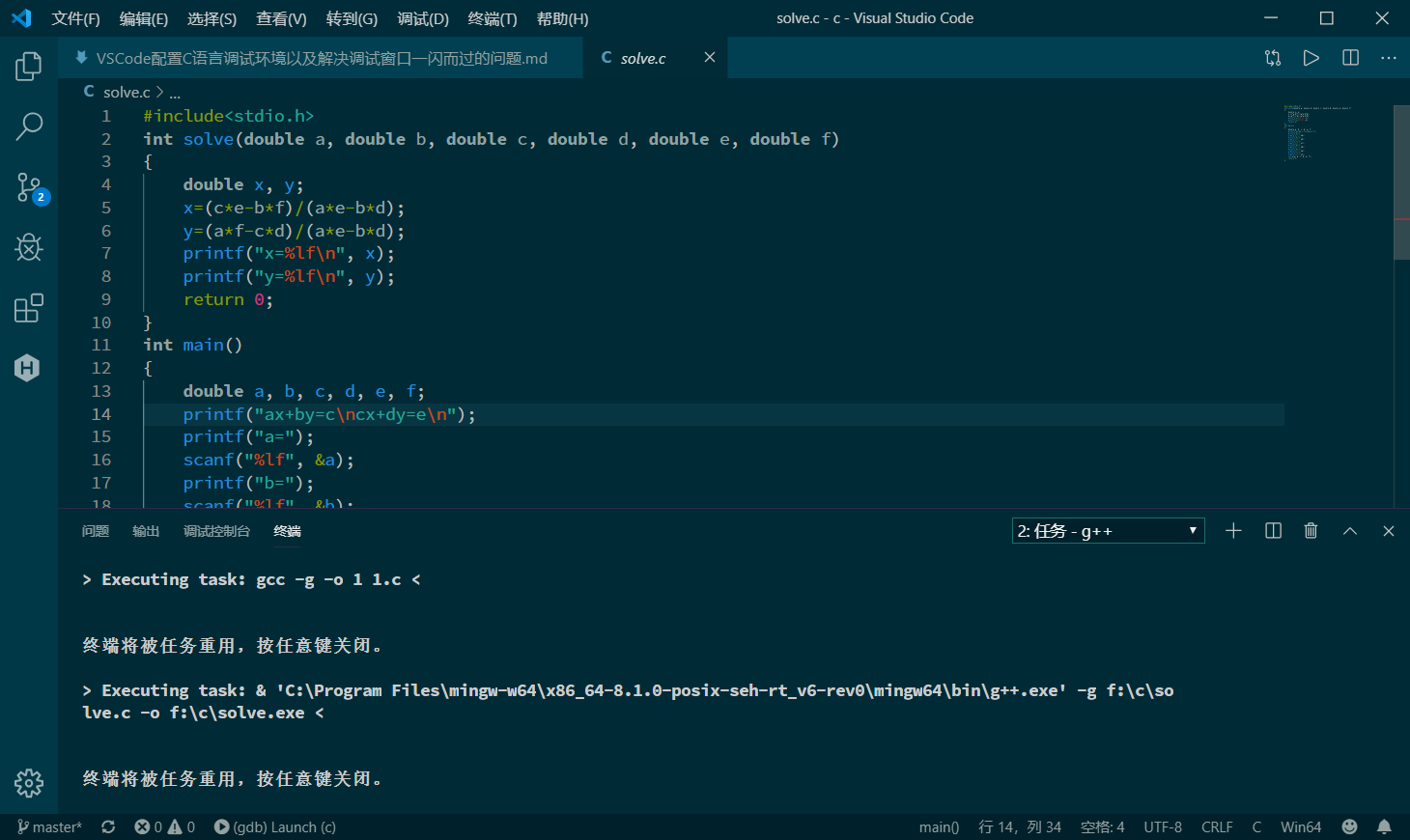This screenshot has height=840, width=1410.
Task: Maximize the panel size with the chevron
Action: pos(1350,531)
